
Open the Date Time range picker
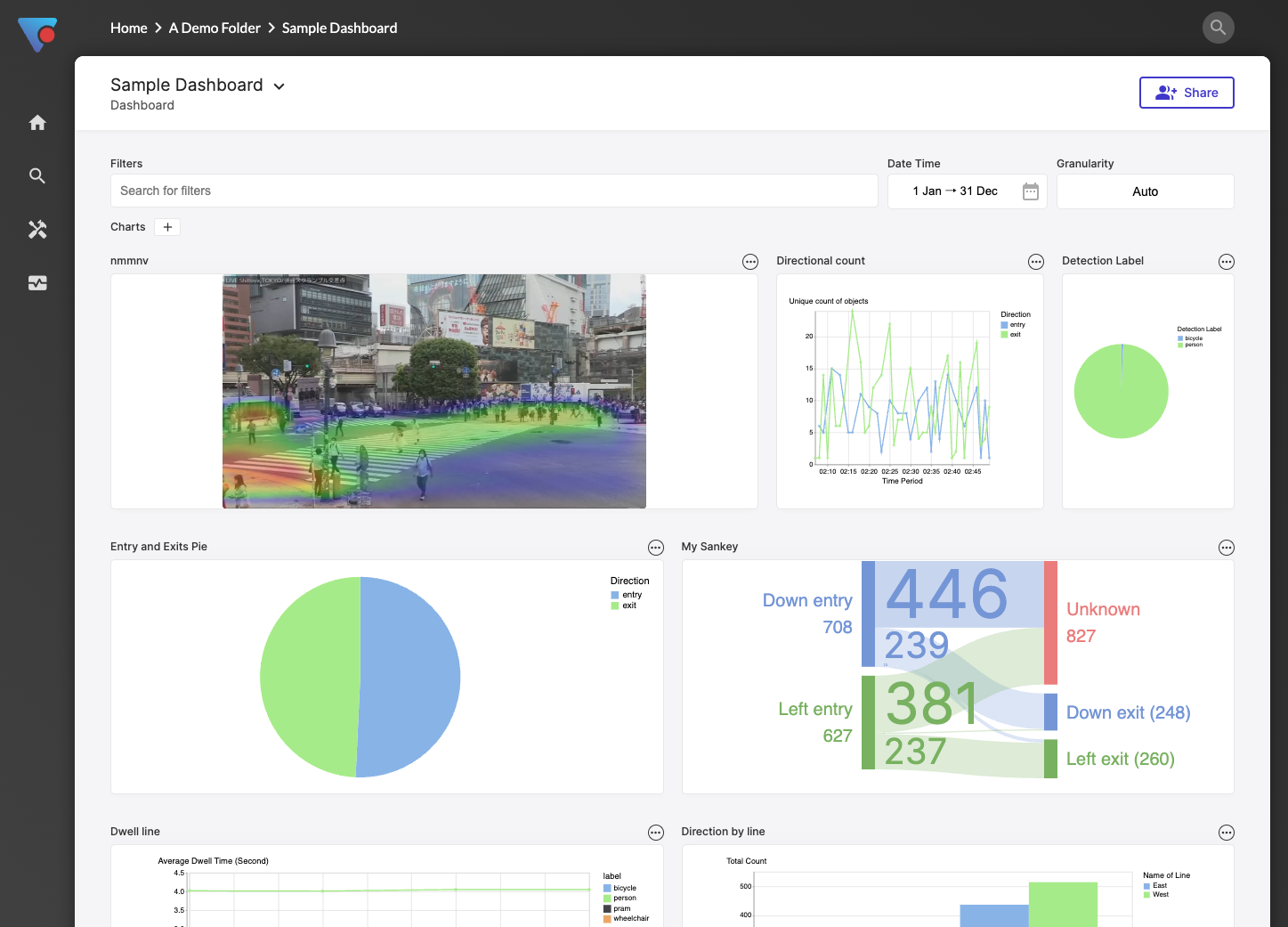click(x=967, y=191)
